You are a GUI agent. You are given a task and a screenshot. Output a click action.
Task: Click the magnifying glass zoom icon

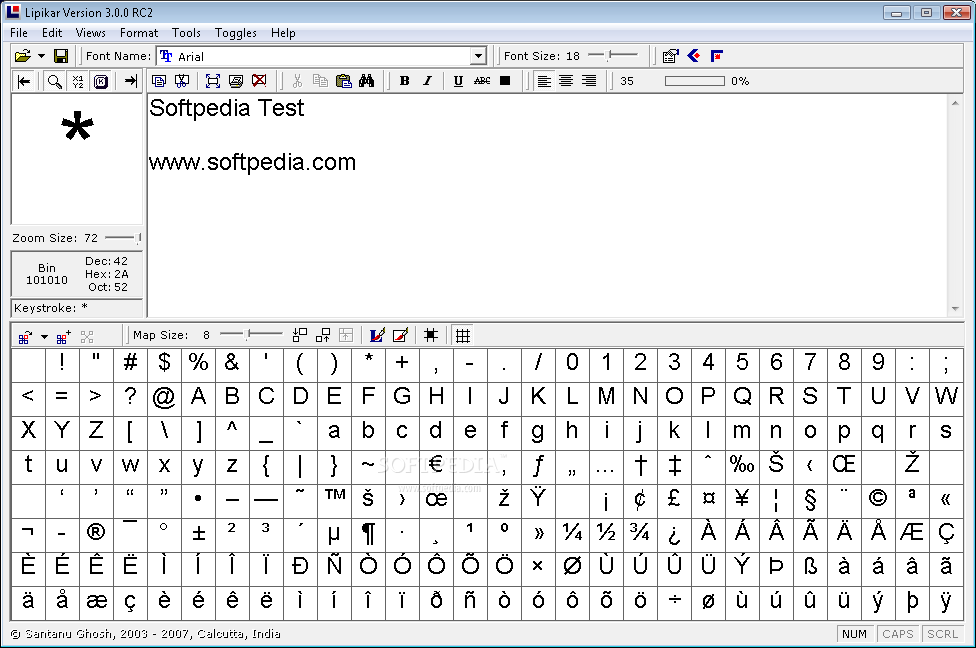pos(55,81)
